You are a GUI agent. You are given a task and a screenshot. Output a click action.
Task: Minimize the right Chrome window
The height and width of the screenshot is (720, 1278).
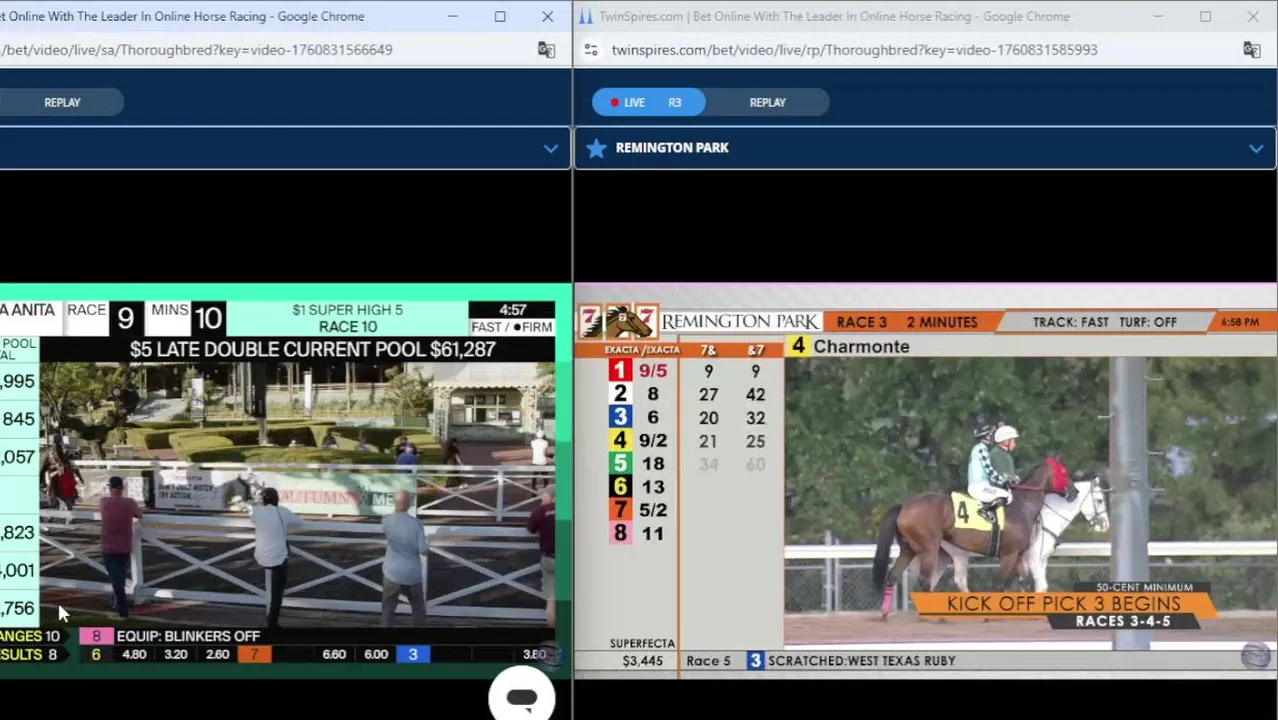1157,16
